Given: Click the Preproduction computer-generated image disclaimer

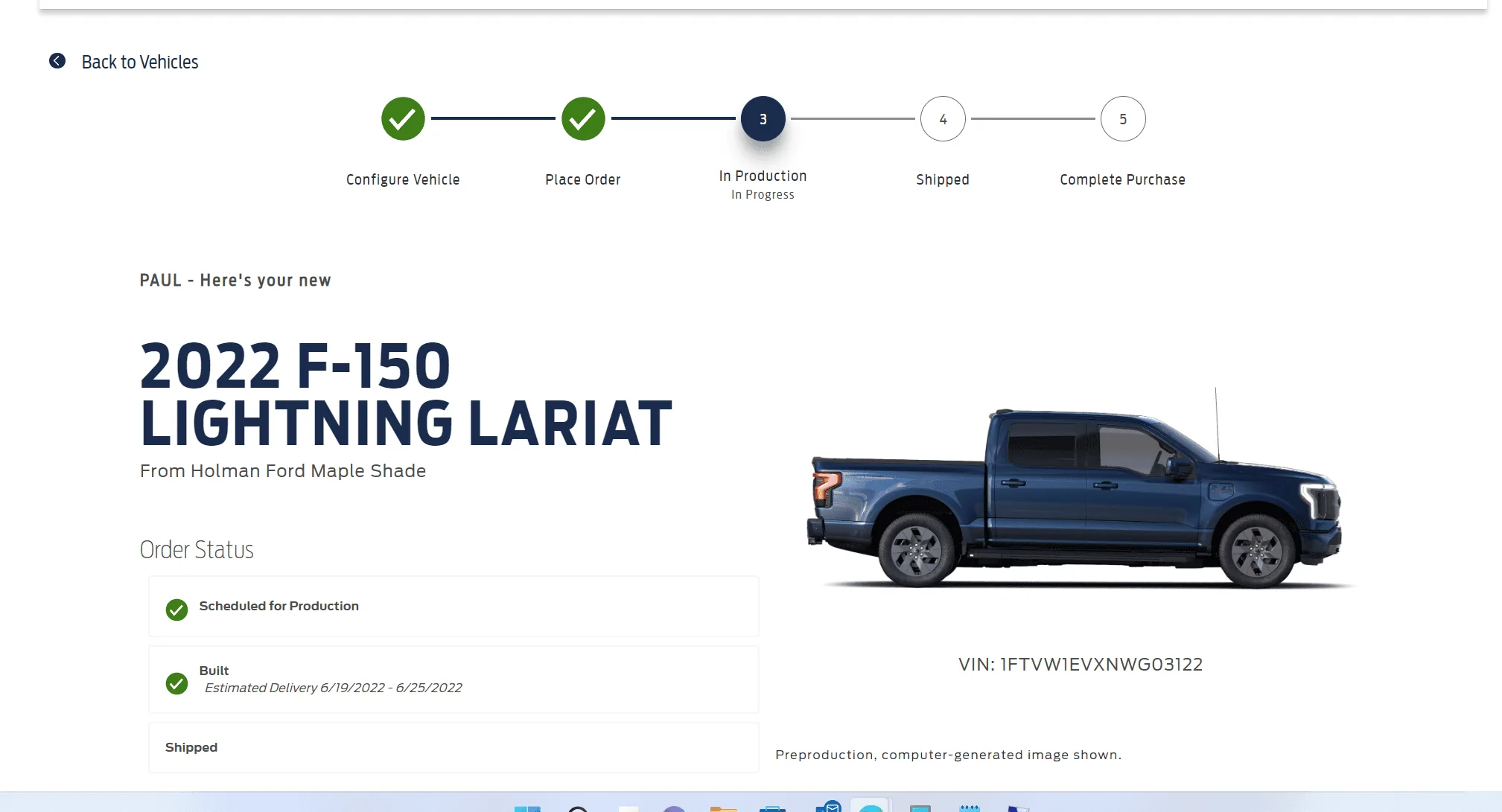Looking at the screenshot, I should click(x=948, y=755).
